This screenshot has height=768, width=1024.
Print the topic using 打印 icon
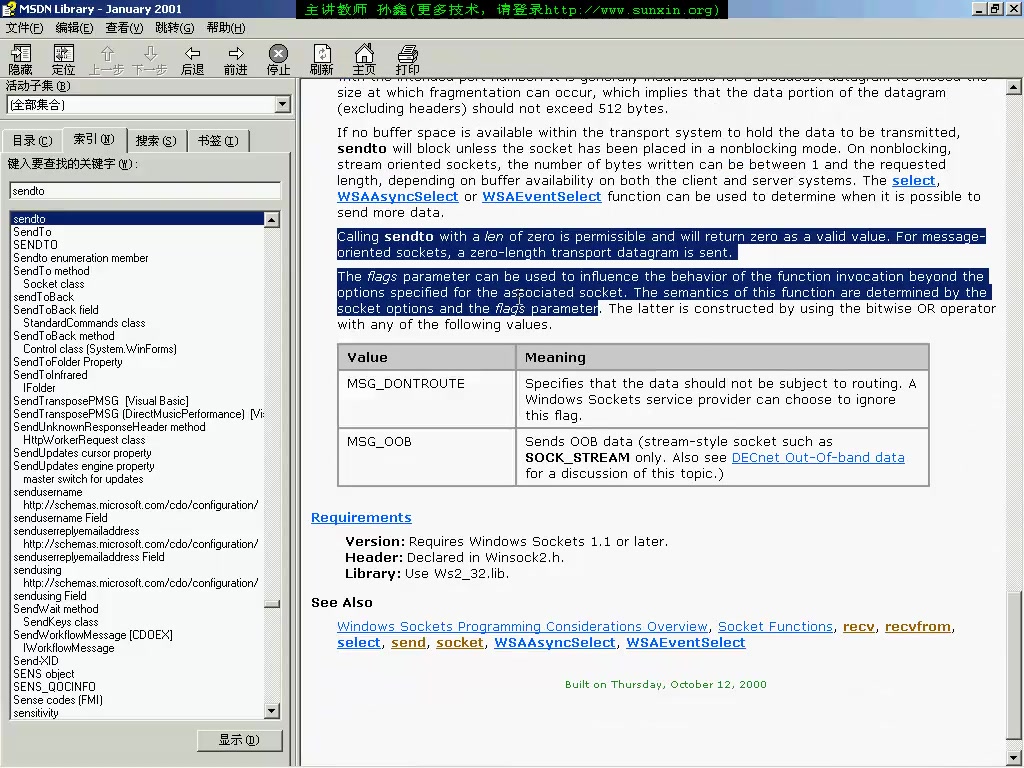click(407, 57)
